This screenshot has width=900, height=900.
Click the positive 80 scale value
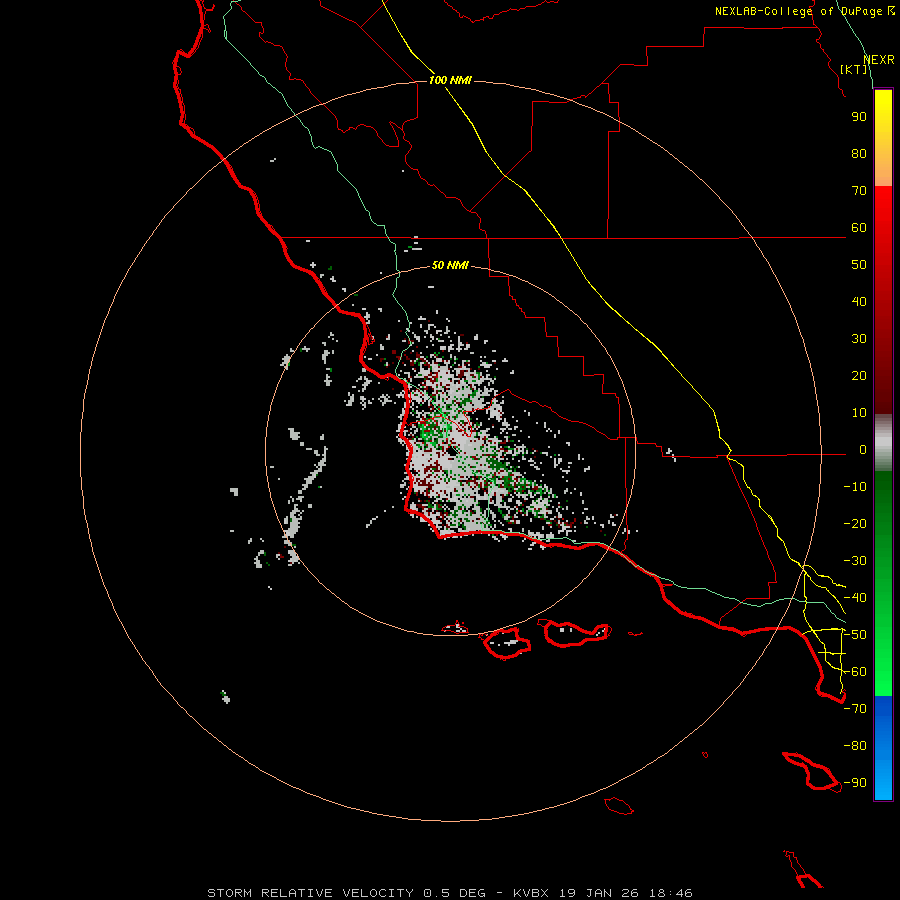pos(859,154)
